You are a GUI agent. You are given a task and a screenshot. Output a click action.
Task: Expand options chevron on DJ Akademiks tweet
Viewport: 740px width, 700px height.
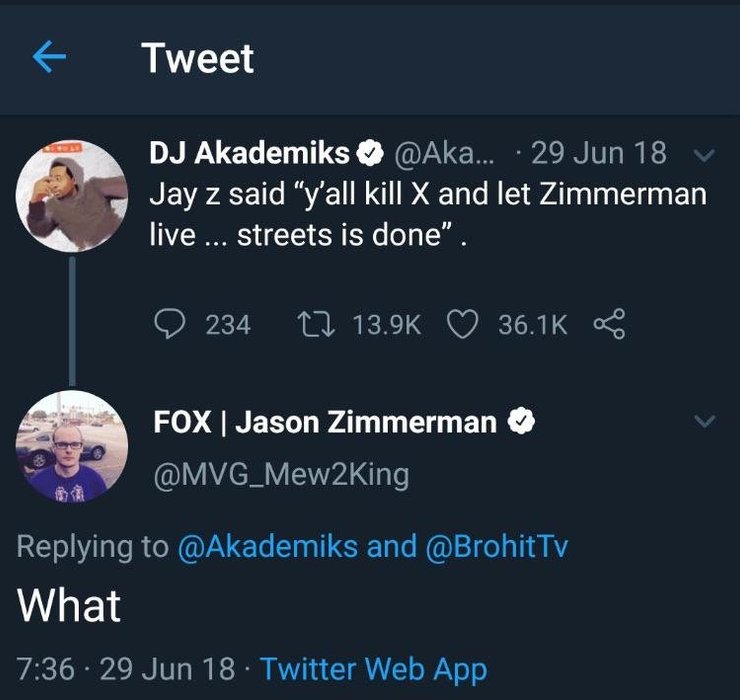[705, 155]
